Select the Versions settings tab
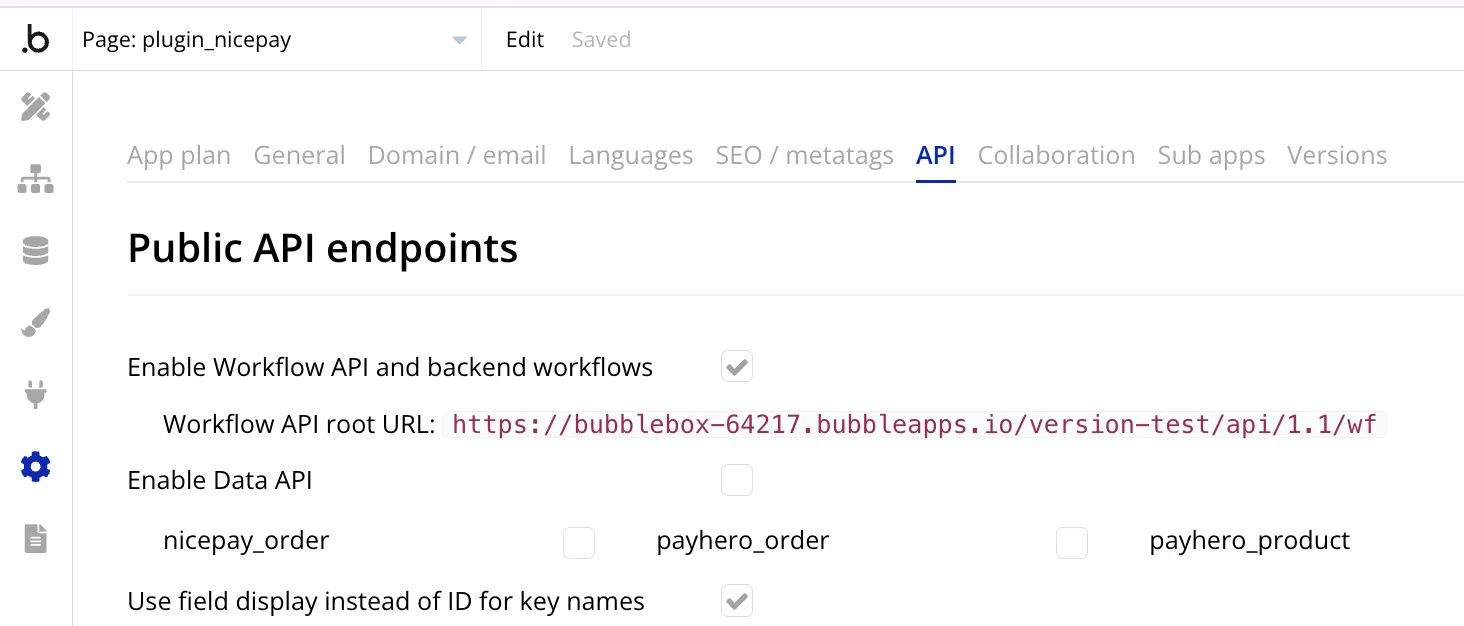 1337,156
